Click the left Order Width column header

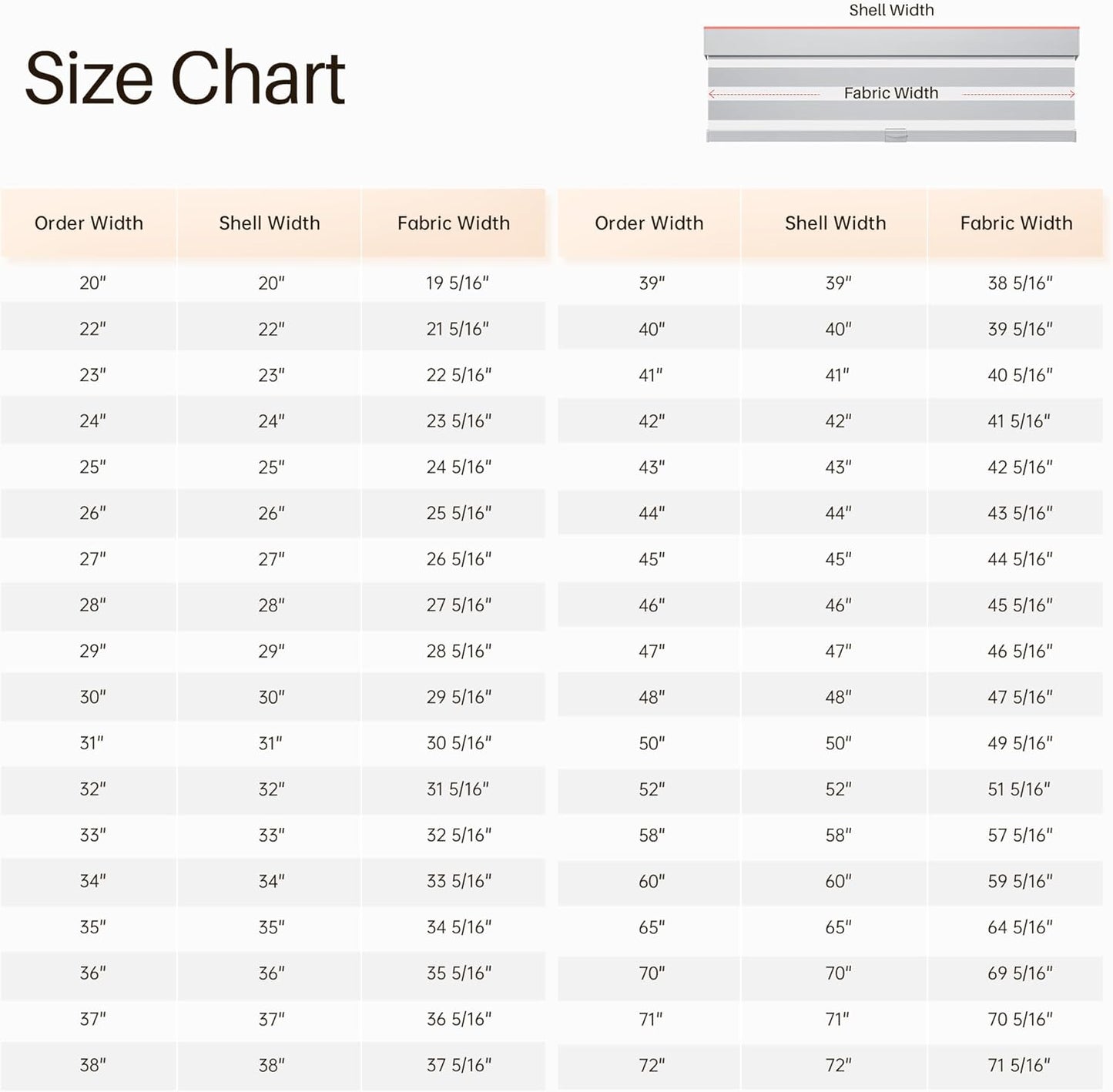[89, 223]
